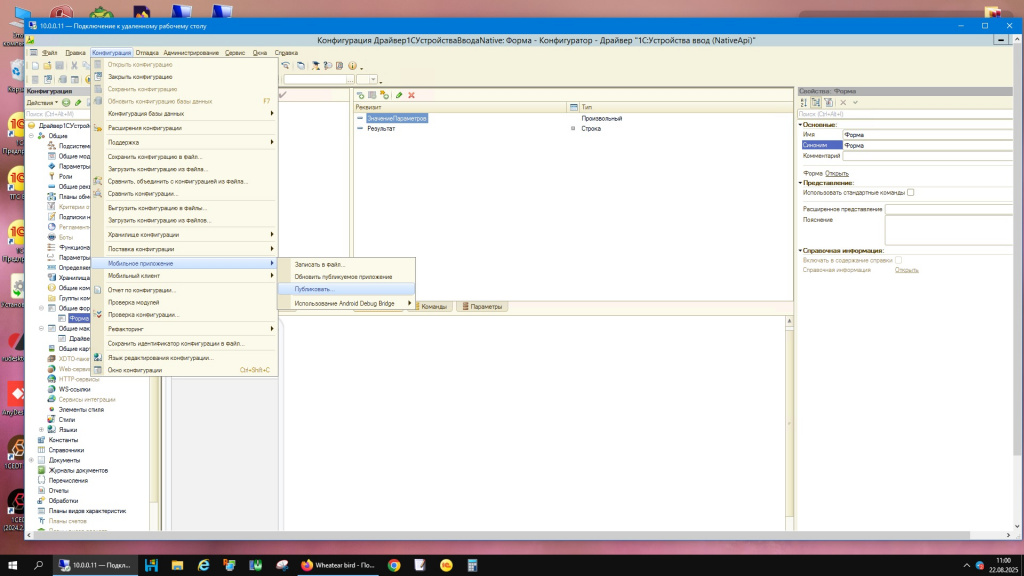Select Закрыть конфигурацию menu item

(x=184, y=77)
